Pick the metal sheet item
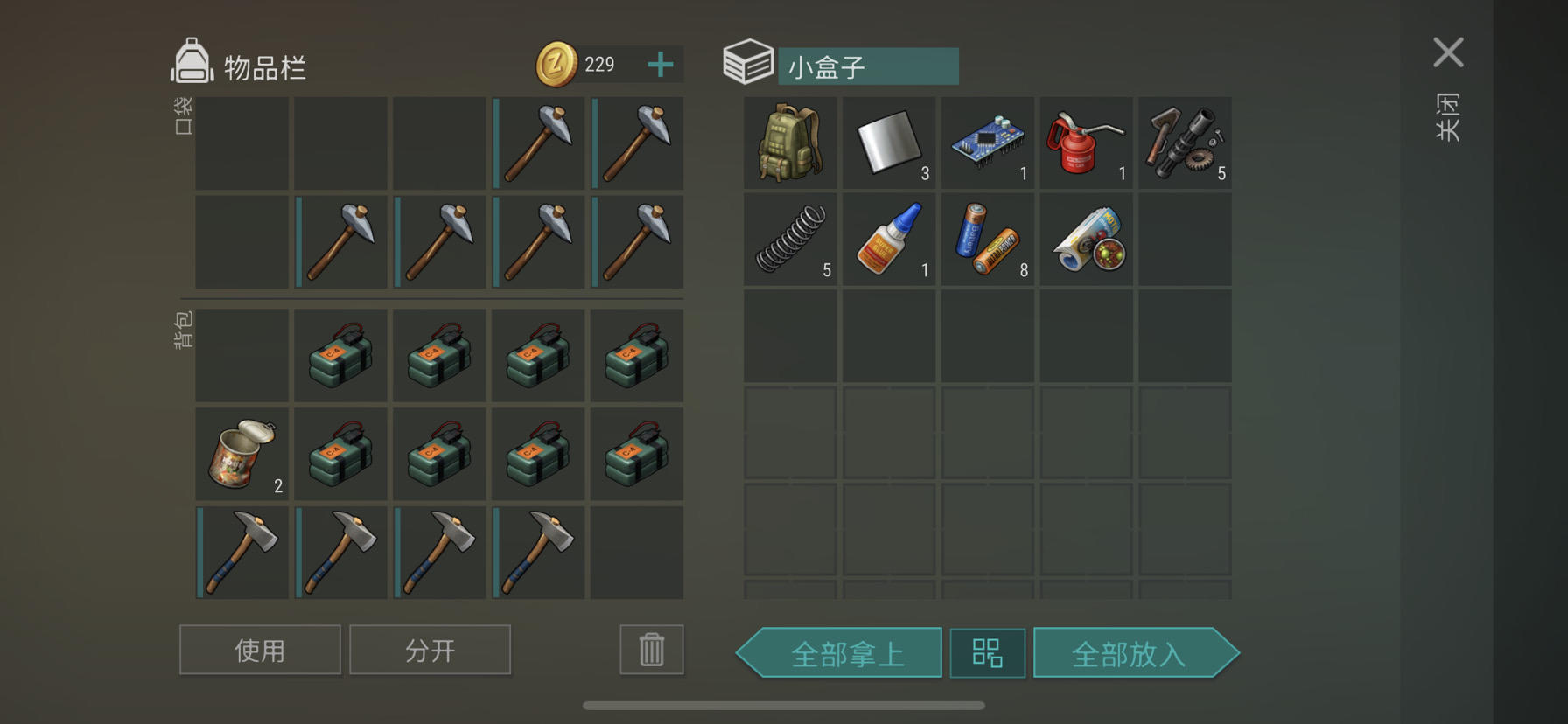 pyautogui.click(x=889, y=143)
